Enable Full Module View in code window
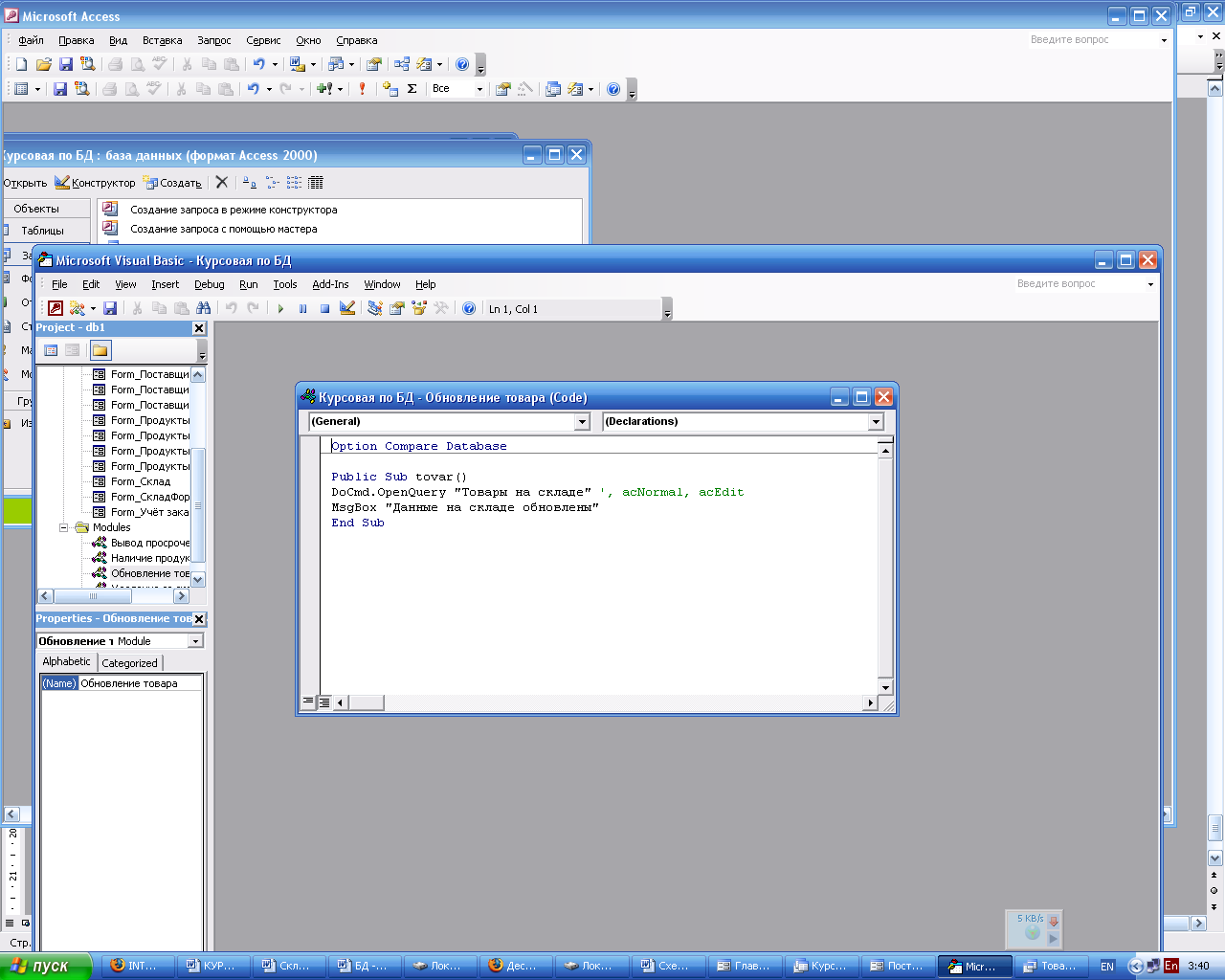 pos(324,702)
